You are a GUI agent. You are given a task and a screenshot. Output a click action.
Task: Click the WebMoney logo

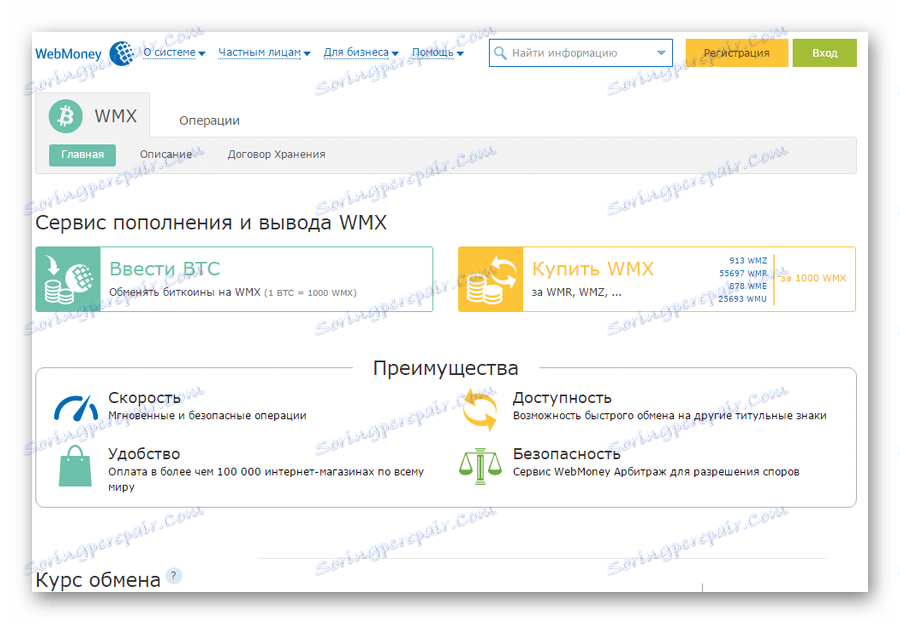pyautogui.click(x=84, y=53)
